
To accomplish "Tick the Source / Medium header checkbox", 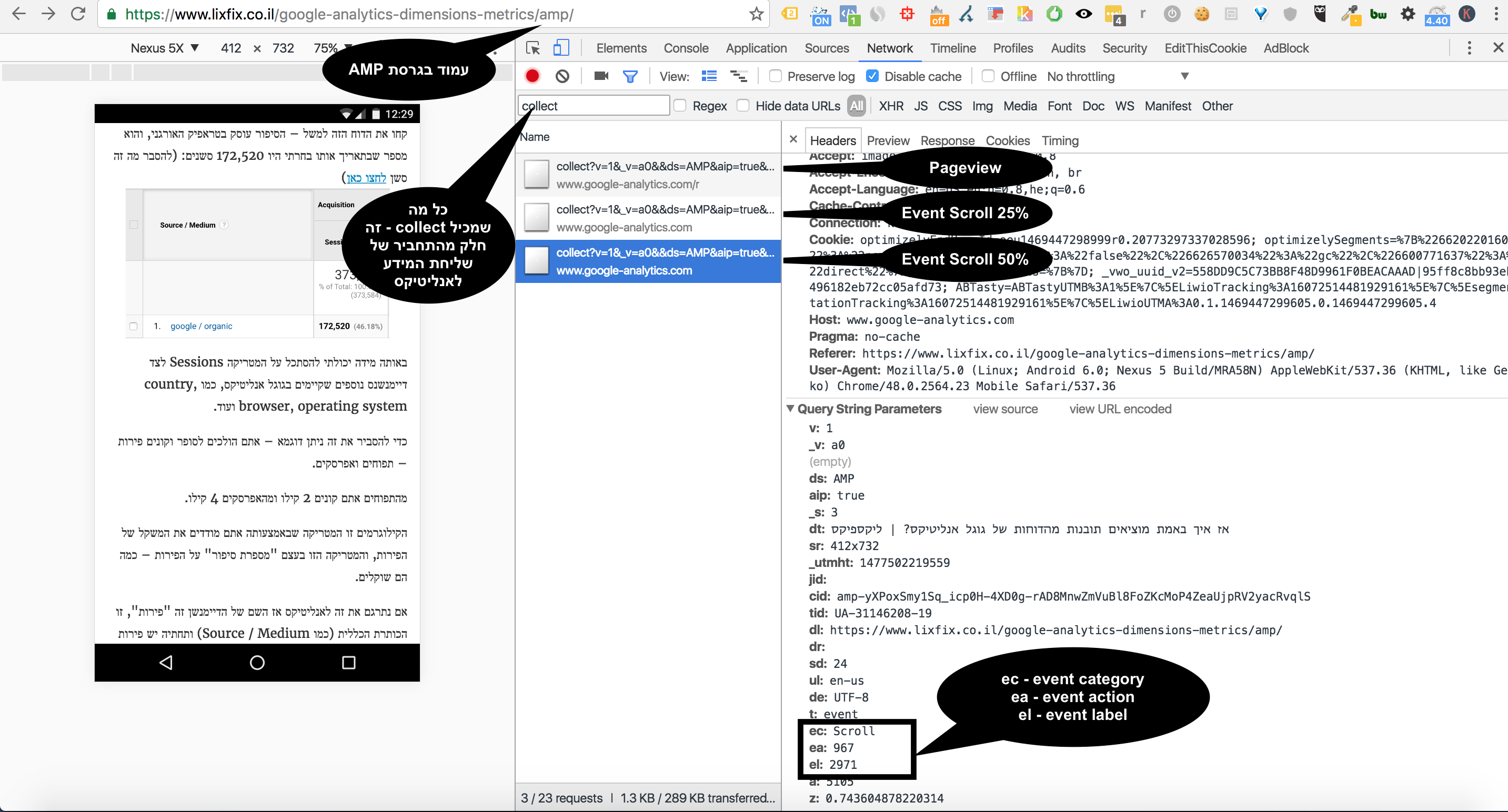I will [134, 225].
